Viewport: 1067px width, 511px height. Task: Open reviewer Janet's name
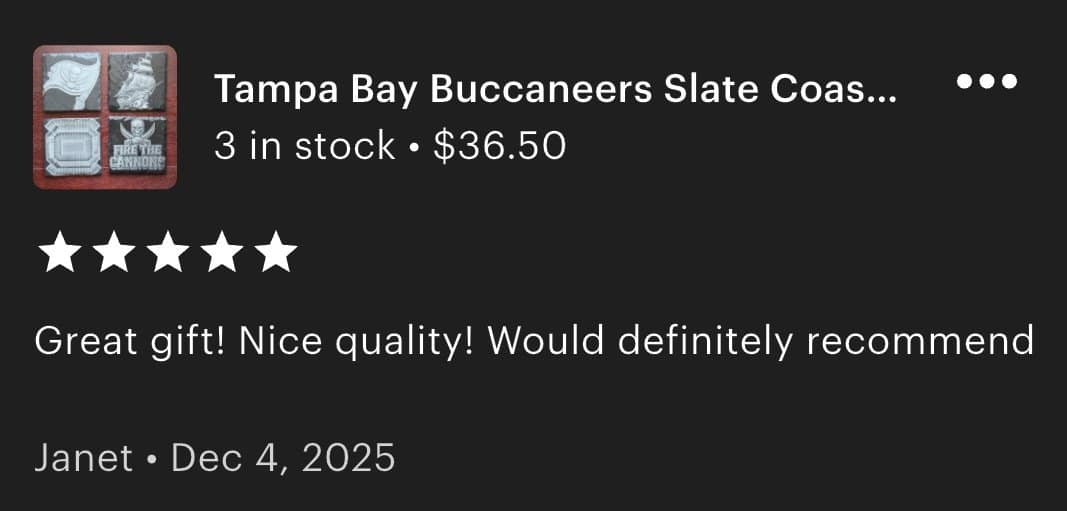(84, 458)
